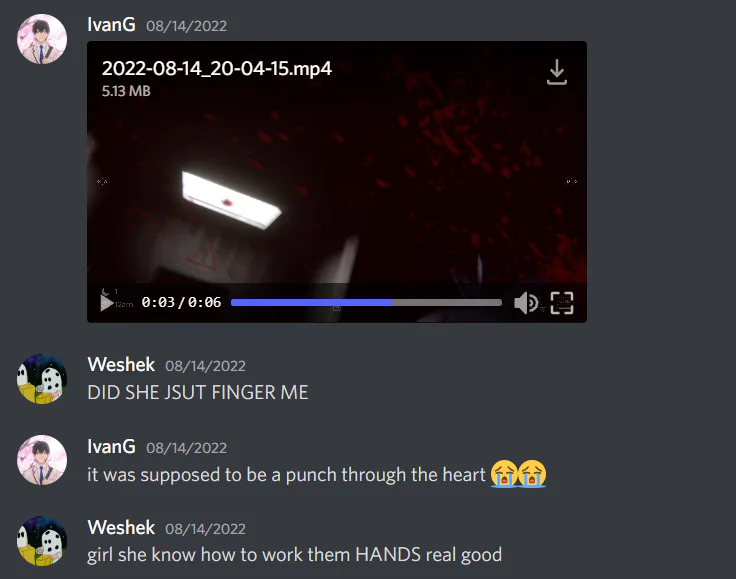Click the video filename title link
The height and width of the screenshot is (579, 736).
217,69
